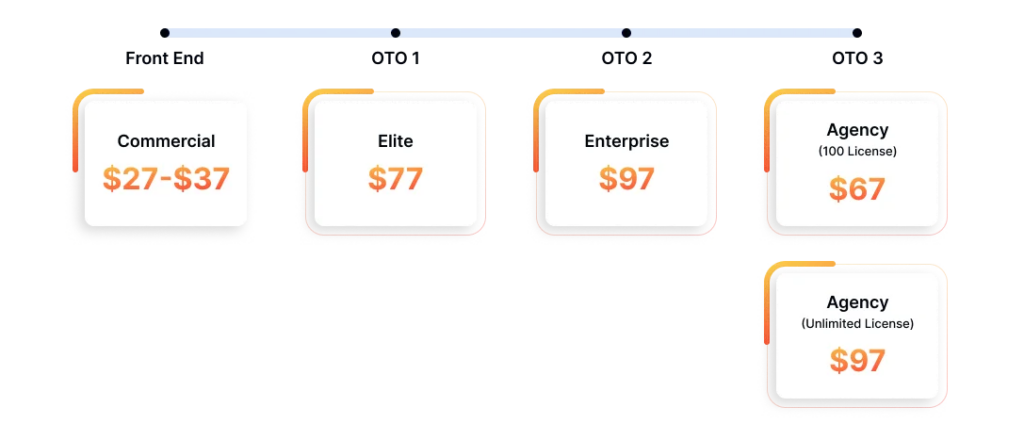Click the $27-$37 price text
Screen dimensions: 1024x440
point(166,179)
